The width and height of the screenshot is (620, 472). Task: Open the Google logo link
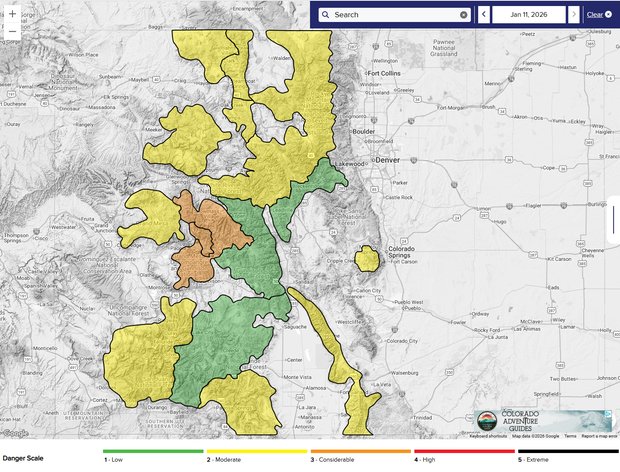click(x=15, y=435)
